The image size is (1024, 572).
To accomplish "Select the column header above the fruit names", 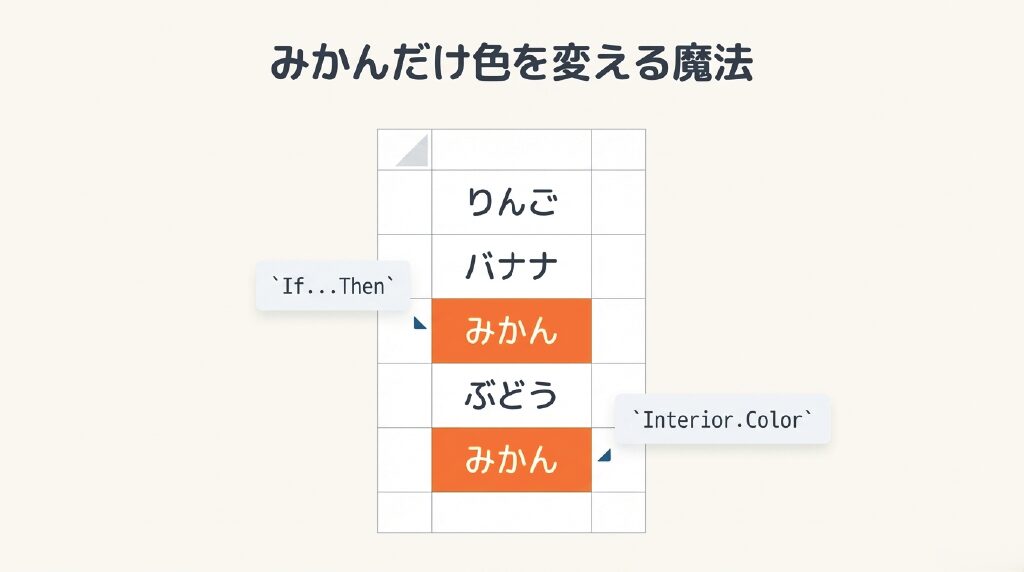I will click(x=512, y=150).
